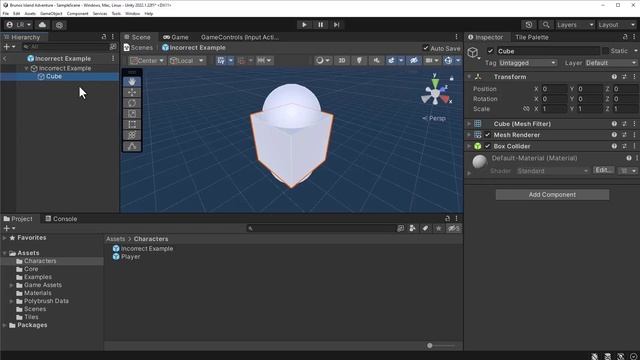Toggle 2D scene view mode
This screenshot has height=360, width=640.
(x=342, y=60)
